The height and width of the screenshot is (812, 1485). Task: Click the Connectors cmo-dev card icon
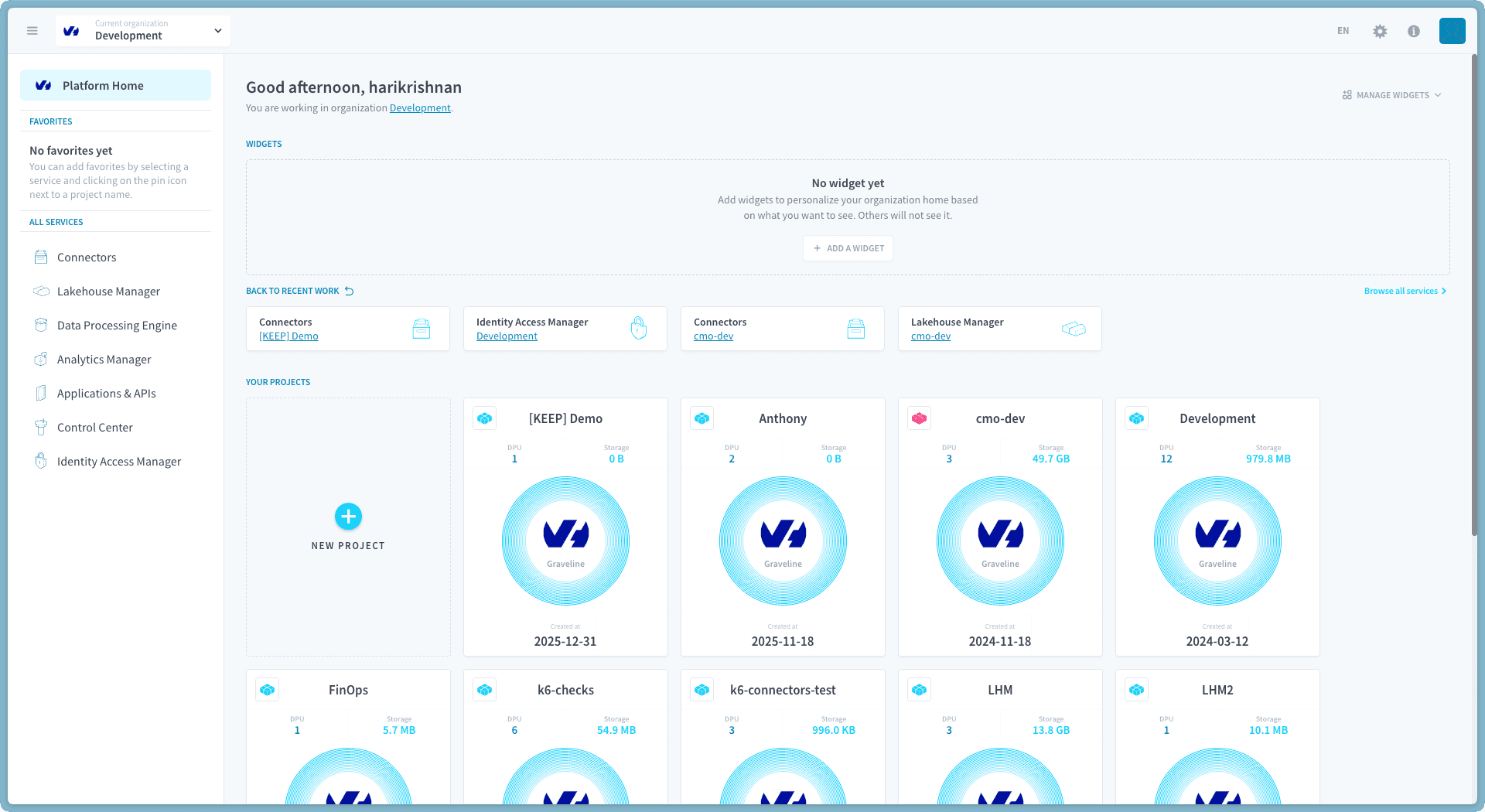click(x=856, y=329)
